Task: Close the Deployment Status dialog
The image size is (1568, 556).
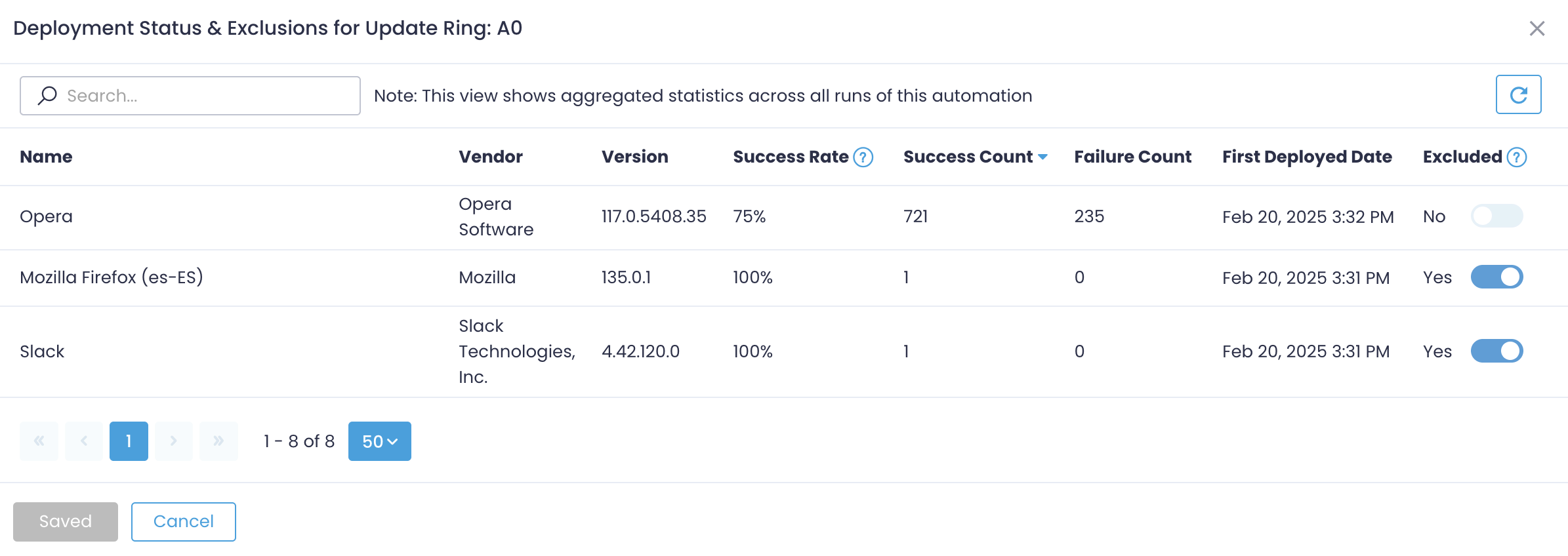Action: [1537, 29]
